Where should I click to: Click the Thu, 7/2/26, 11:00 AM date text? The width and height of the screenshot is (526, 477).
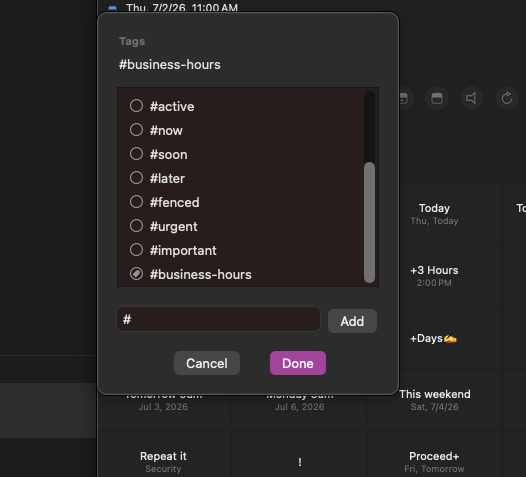(182, 7)
